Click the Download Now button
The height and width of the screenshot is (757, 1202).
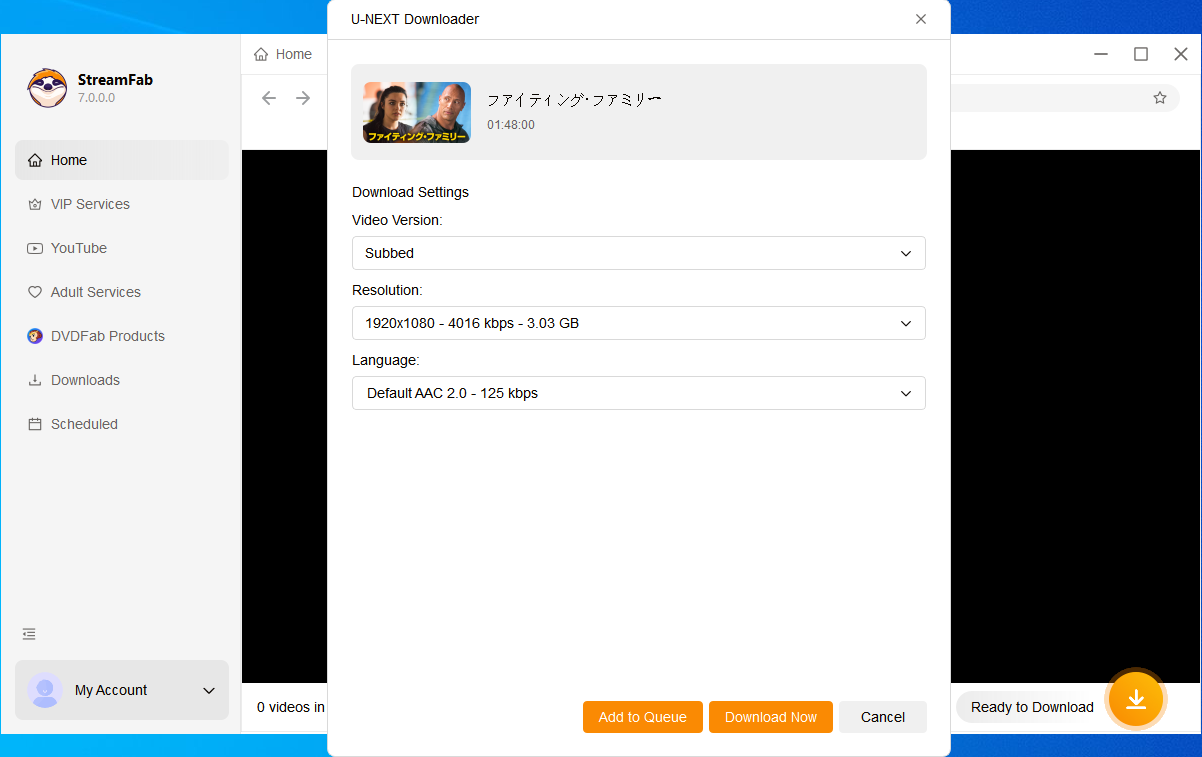(x=770, y=717)
